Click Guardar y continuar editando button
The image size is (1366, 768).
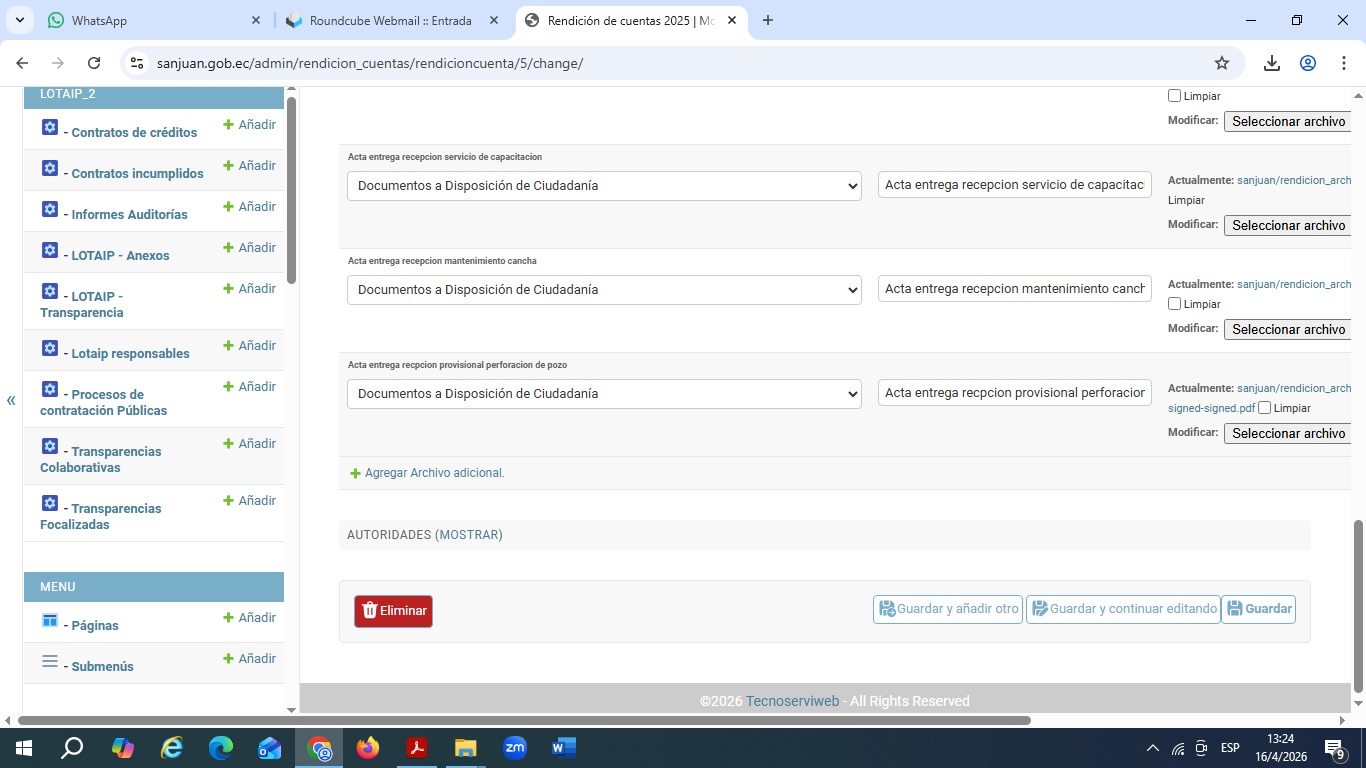1123,609
